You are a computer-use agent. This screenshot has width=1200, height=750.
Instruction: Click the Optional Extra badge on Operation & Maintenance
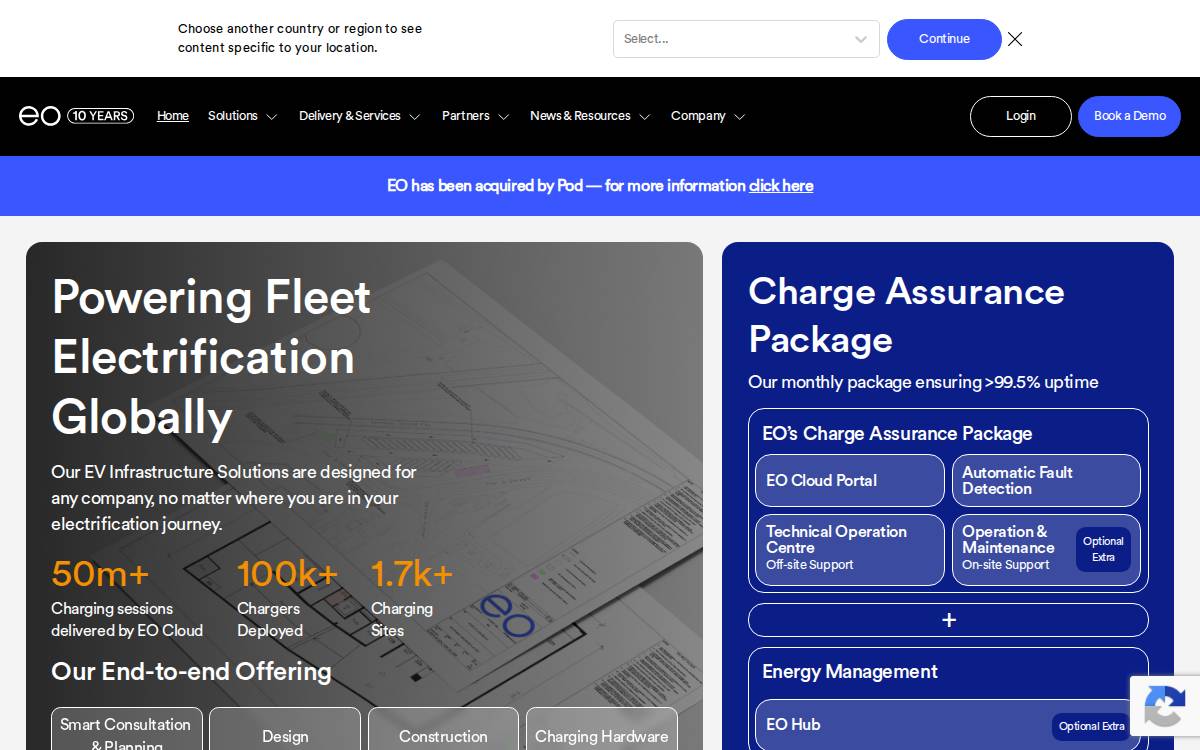(x=1103, y=550)
